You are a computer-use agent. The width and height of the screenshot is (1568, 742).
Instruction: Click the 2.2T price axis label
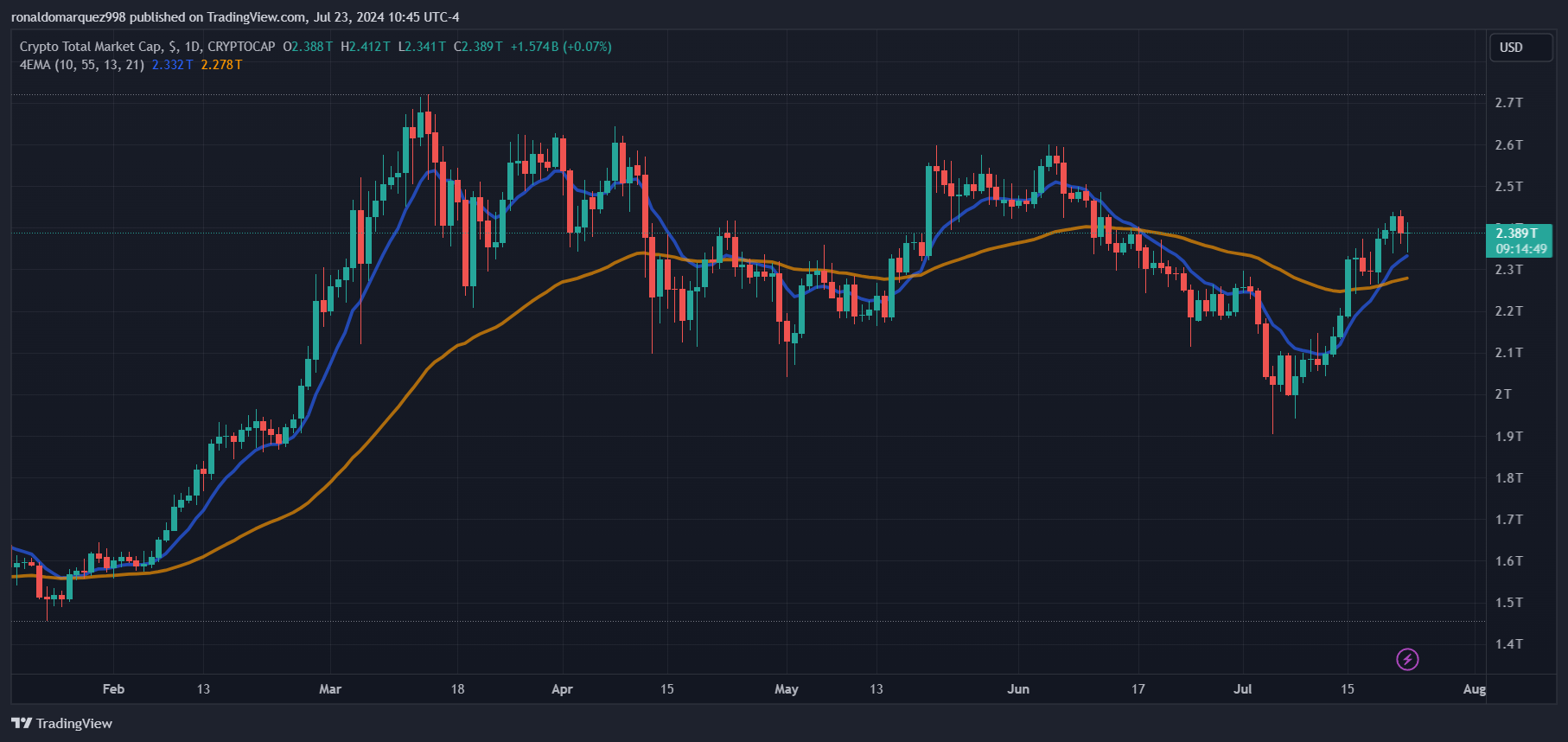pyautogui.click(x=1509, y=310)
